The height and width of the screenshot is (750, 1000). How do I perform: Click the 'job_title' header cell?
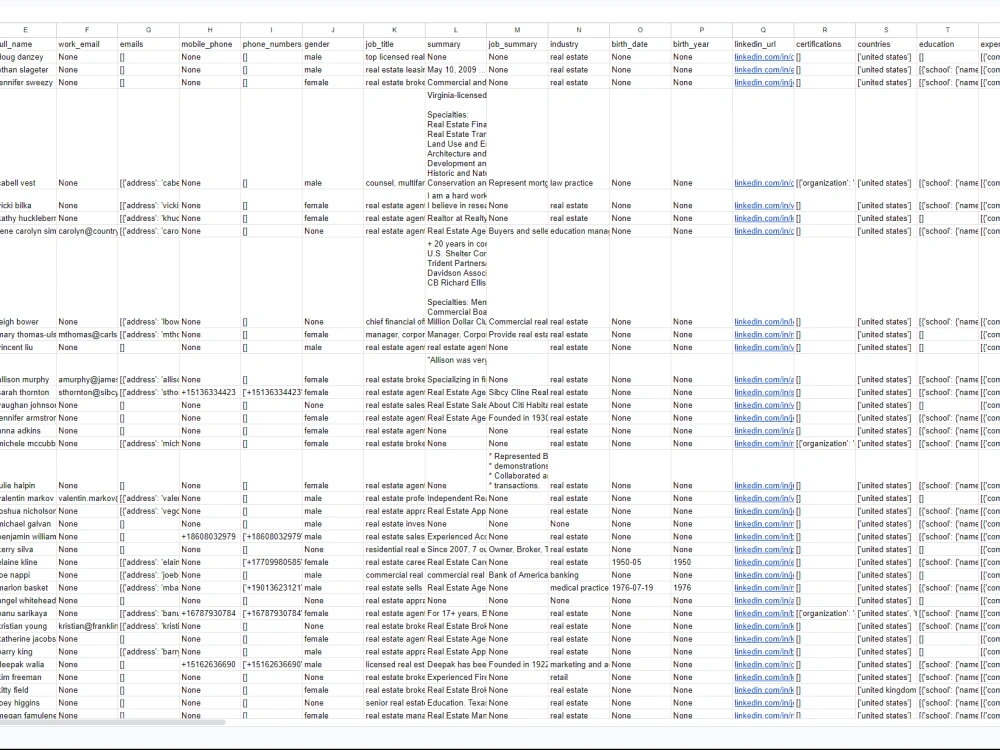[x=394, y=44]
